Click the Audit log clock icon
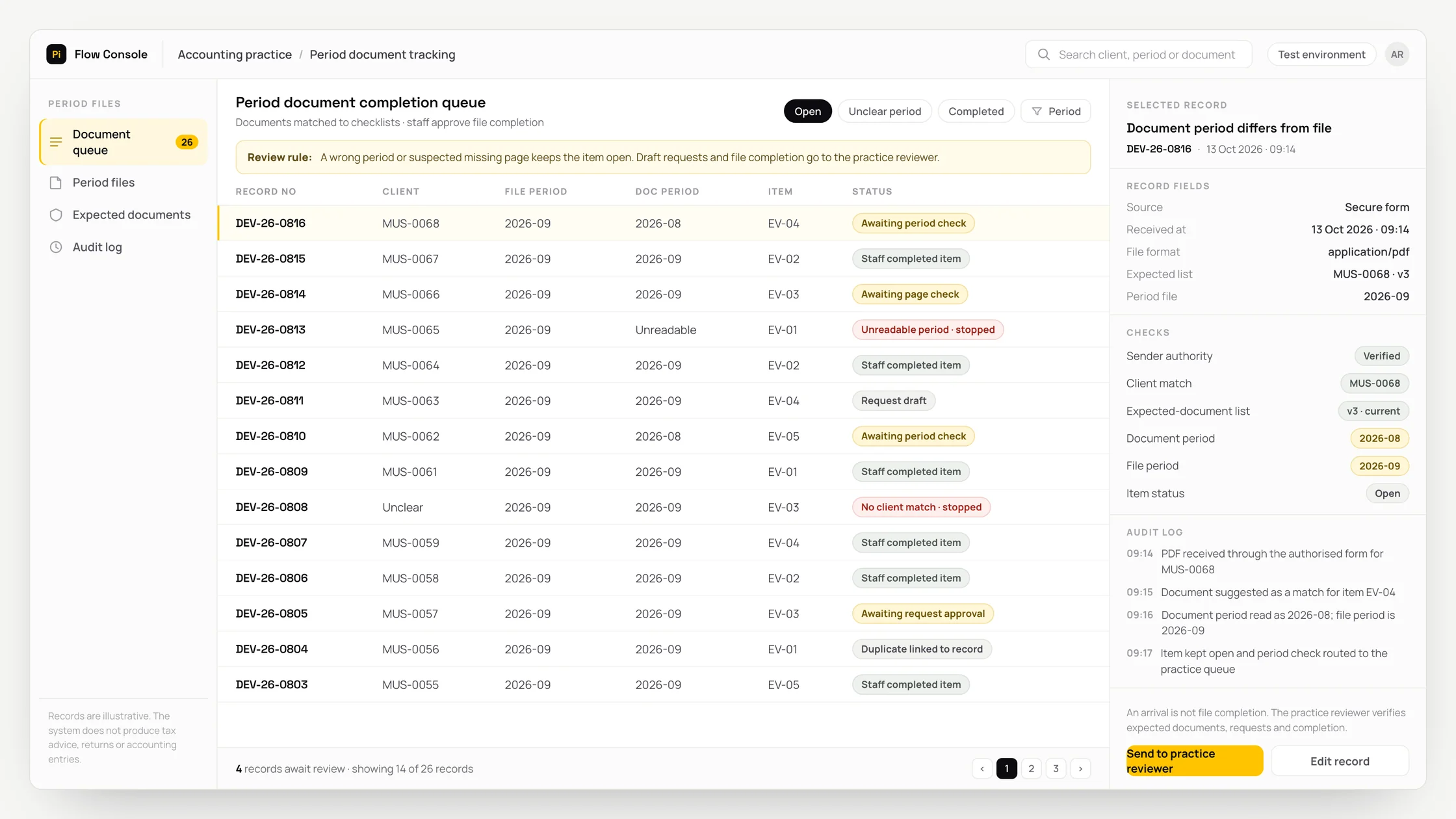1456x819 pixels. click(56, 247)
